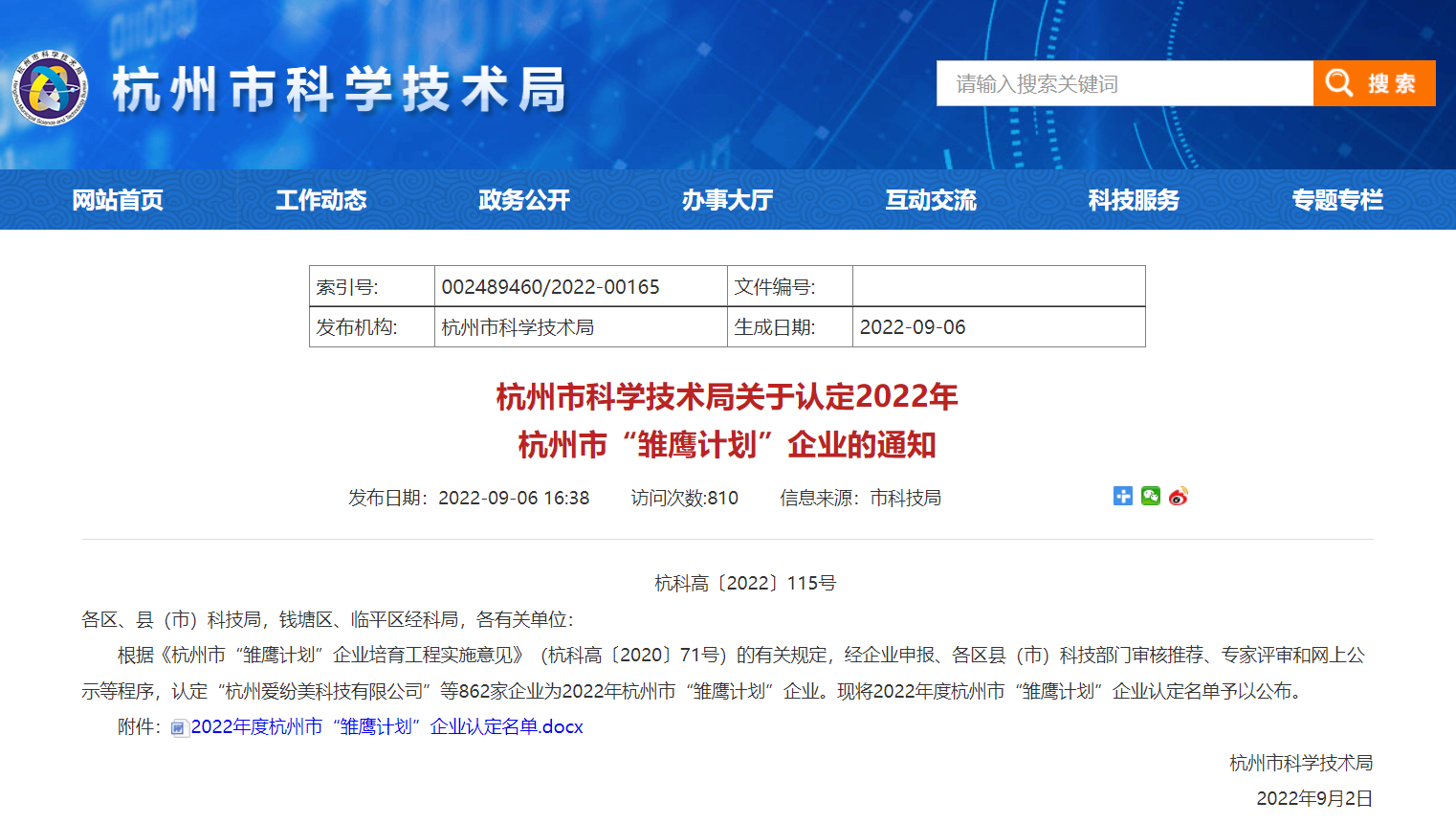Click the 文件编号 label cell
The height and width of the screenshot is (824, 1456).
point(790,286)
